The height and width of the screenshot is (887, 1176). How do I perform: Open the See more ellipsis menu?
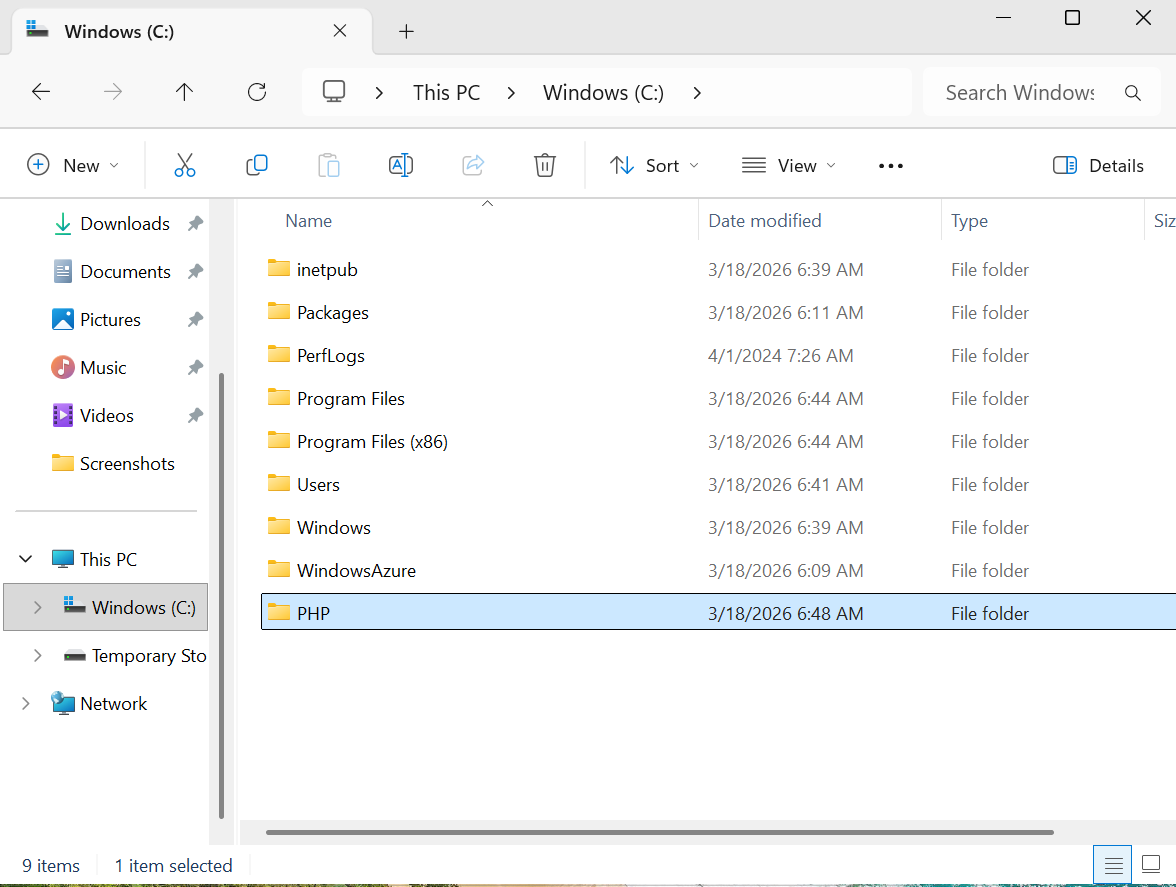(891, 166)
